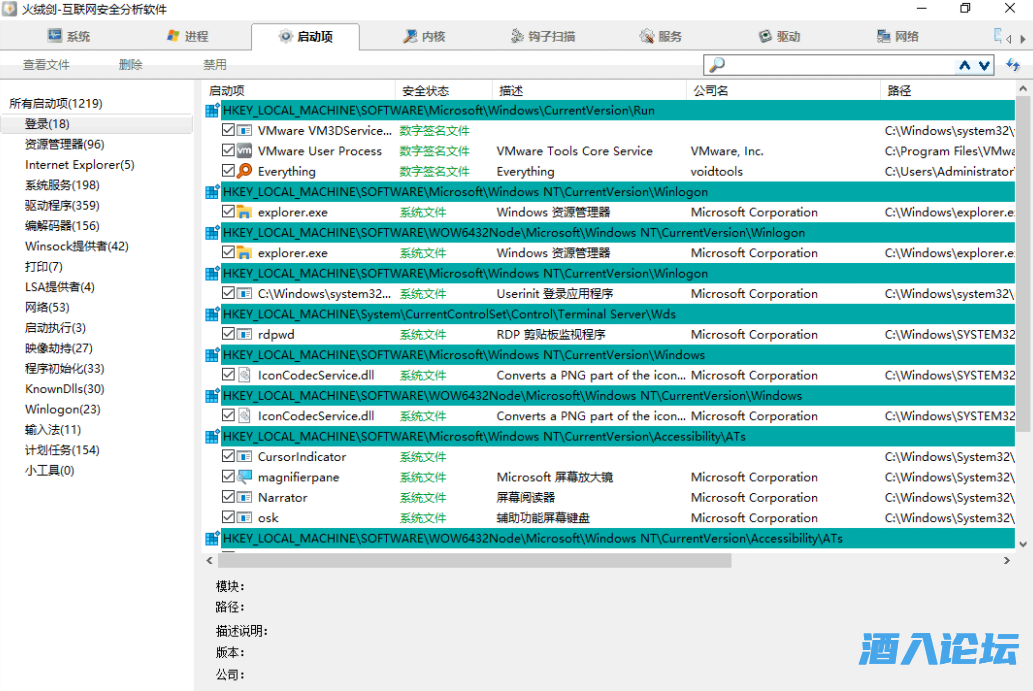
Task: Select 系统服务(198) in the left category list
Action: tap(62, 185)
